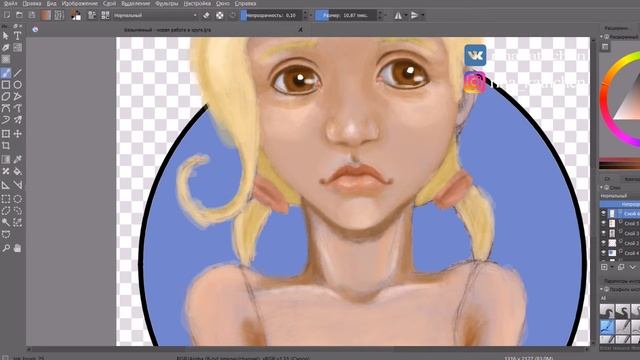640x360 pixels.
Task: Toggle eraser mode in the toolbar
Action: (207, 15)
